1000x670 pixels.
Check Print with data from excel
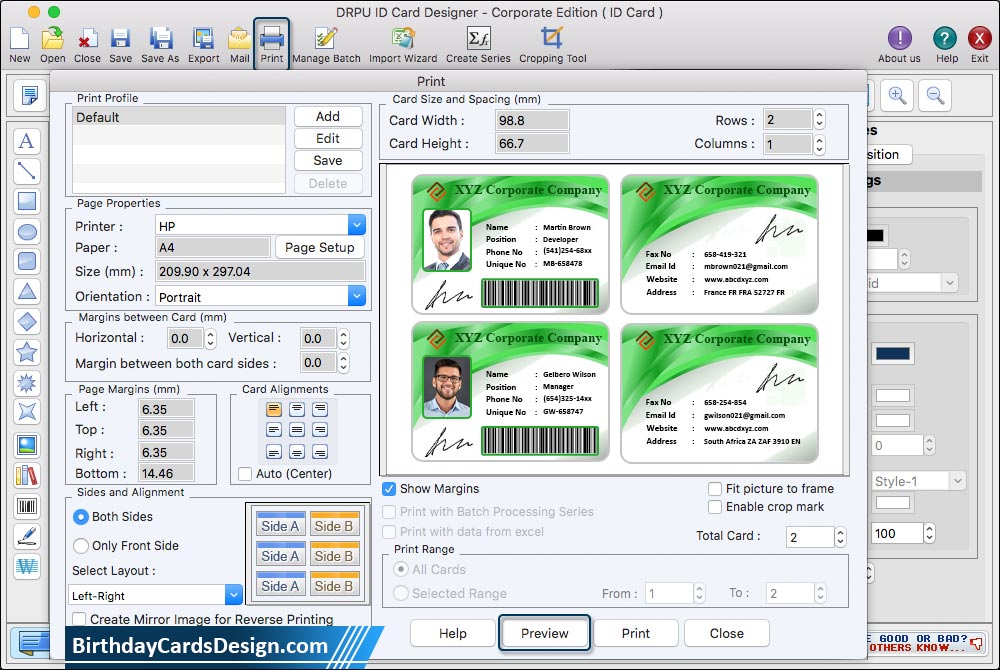click(388, 532)
